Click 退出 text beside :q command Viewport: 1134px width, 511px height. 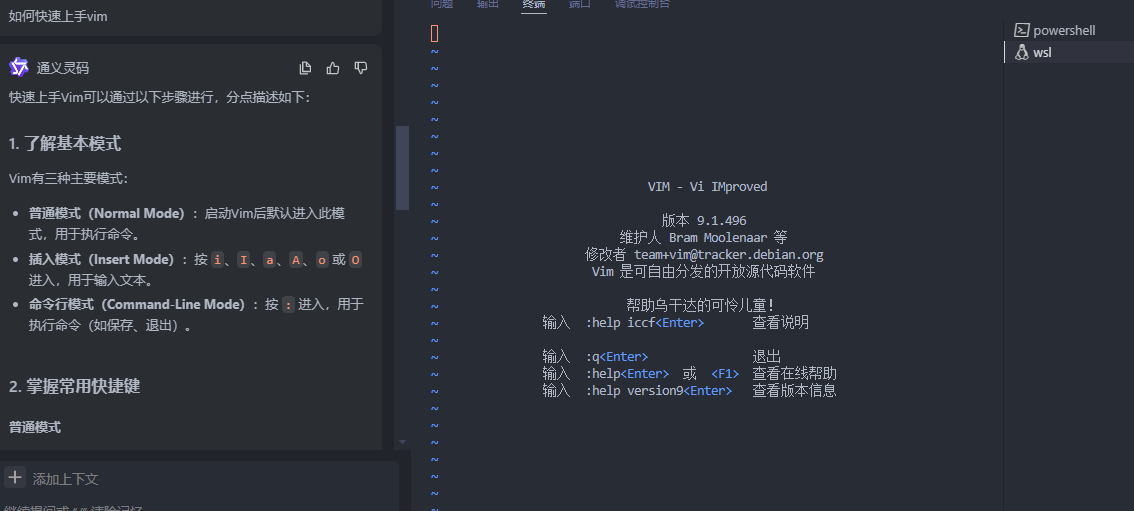(x=767, y=356)
